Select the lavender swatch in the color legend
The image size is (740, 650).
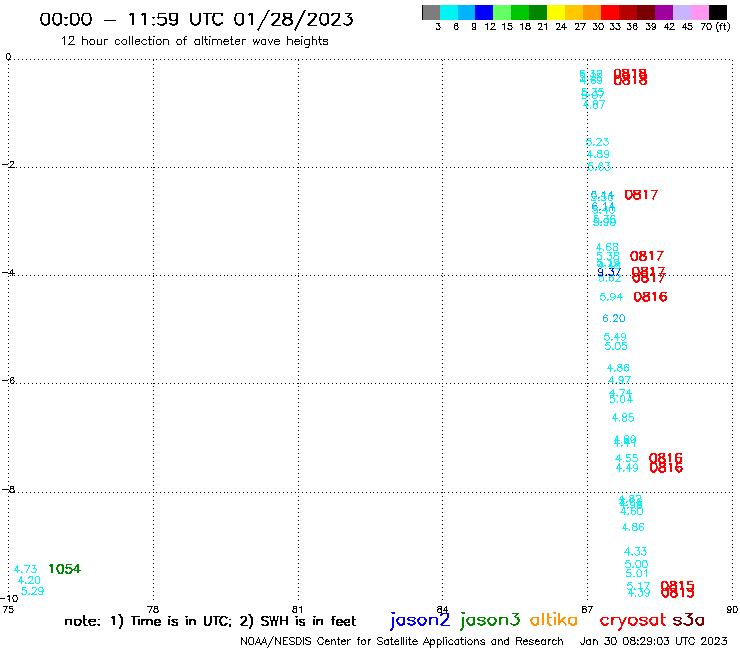pos(682,12)
